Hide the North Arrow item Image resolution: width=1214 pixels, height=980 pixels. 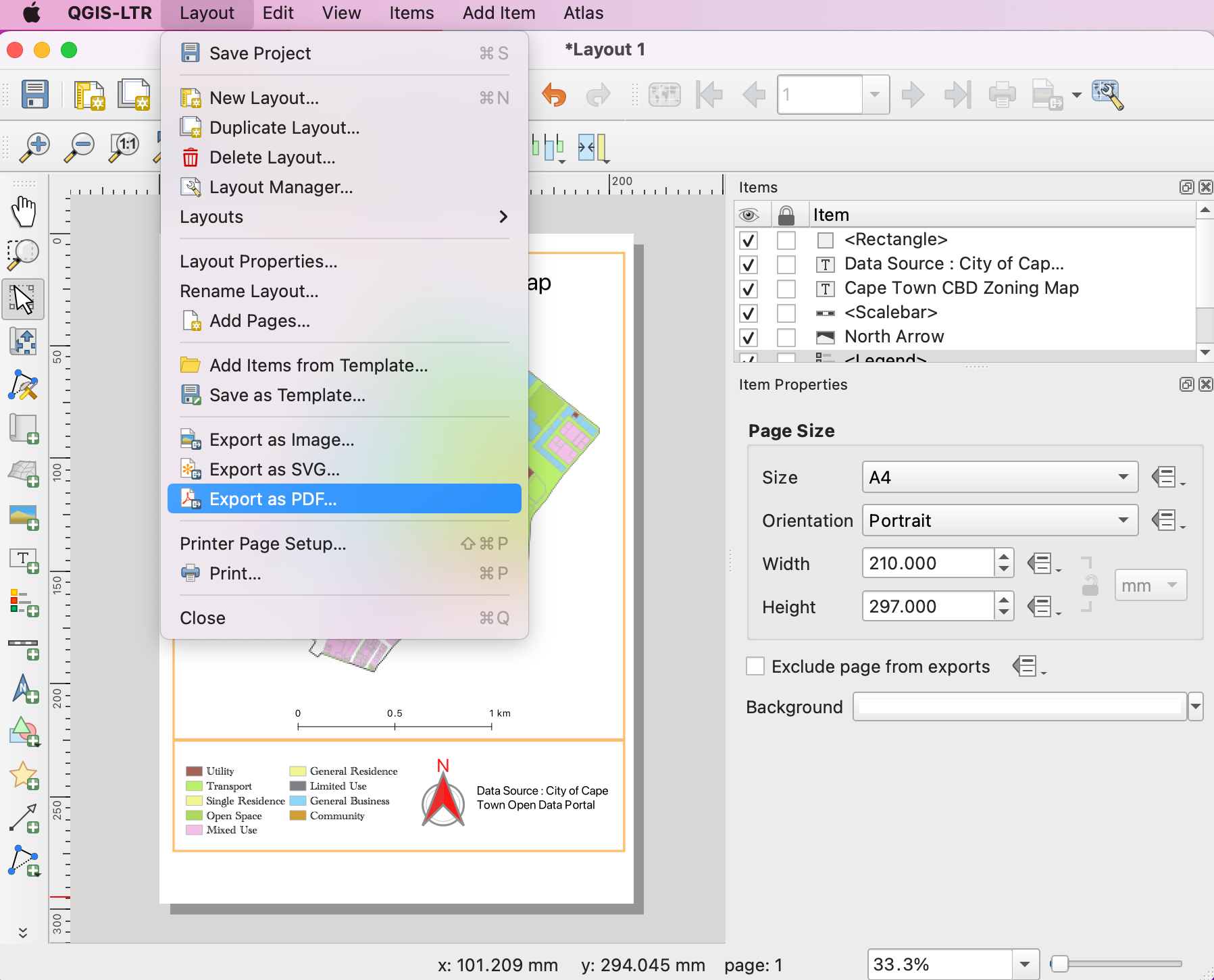[749, 337]
